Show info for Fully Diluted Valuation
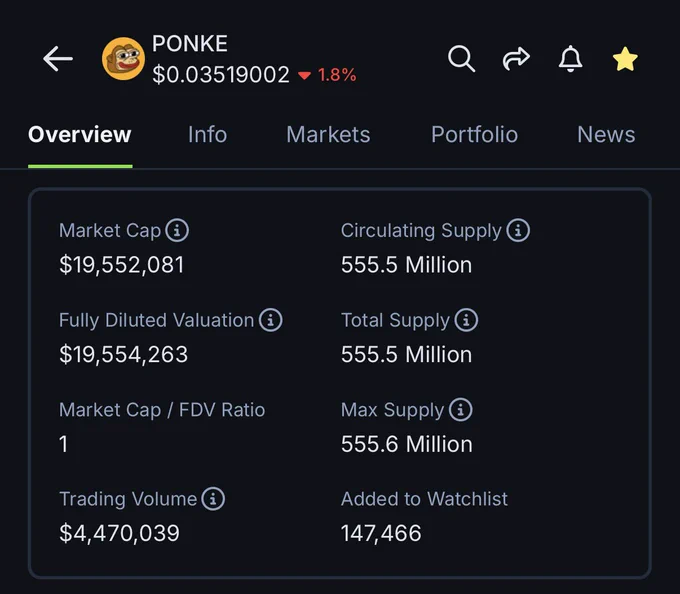Screen dimensions: 680x594 coord(271,320)
